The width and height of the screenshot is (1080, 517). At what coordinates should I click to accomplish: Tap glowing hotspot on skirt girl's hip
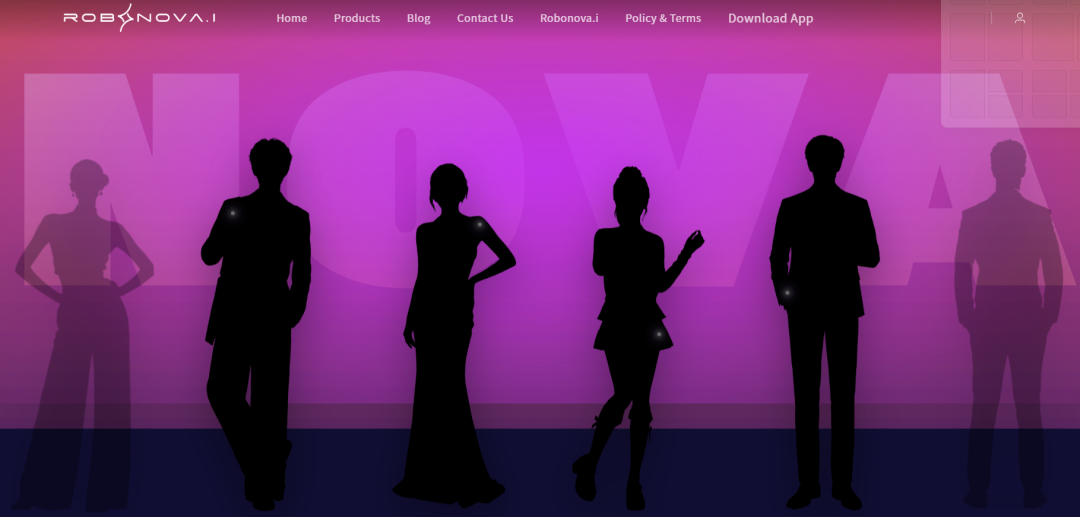[x=658, y=335]
